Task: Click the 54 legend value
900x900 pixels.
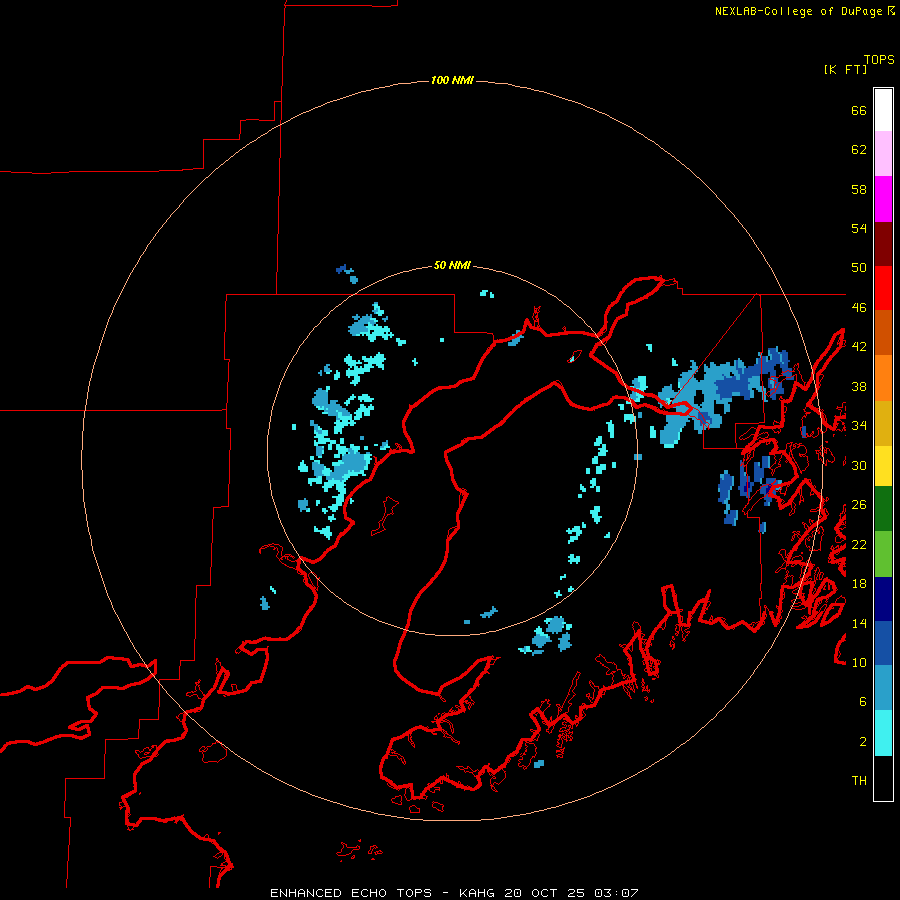Action: (x=859, y=228)
